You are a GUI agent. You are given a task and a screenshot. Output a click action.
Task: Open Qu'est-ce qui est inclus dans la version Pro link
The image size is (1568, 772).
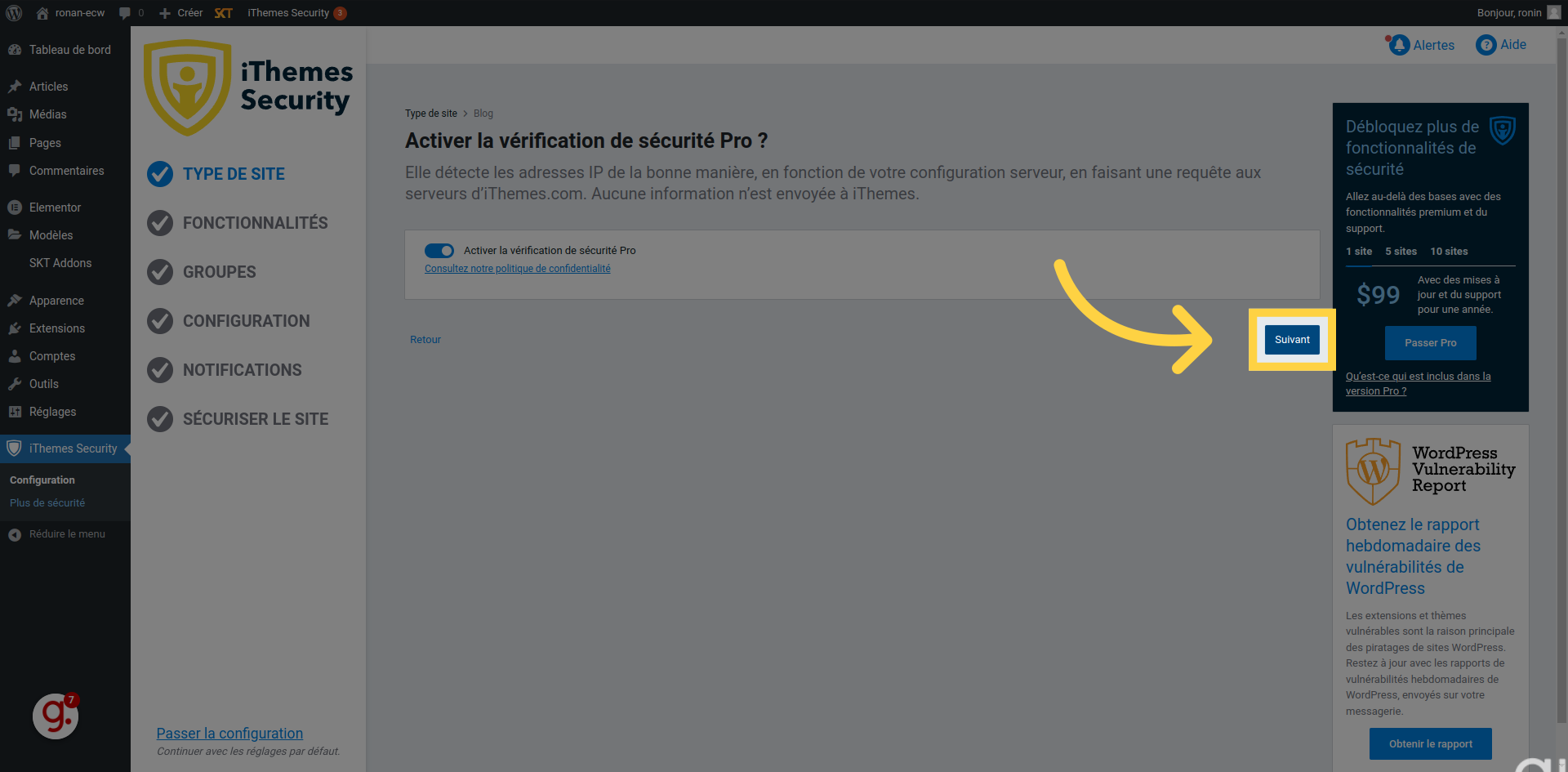(x=1419, y=384)
